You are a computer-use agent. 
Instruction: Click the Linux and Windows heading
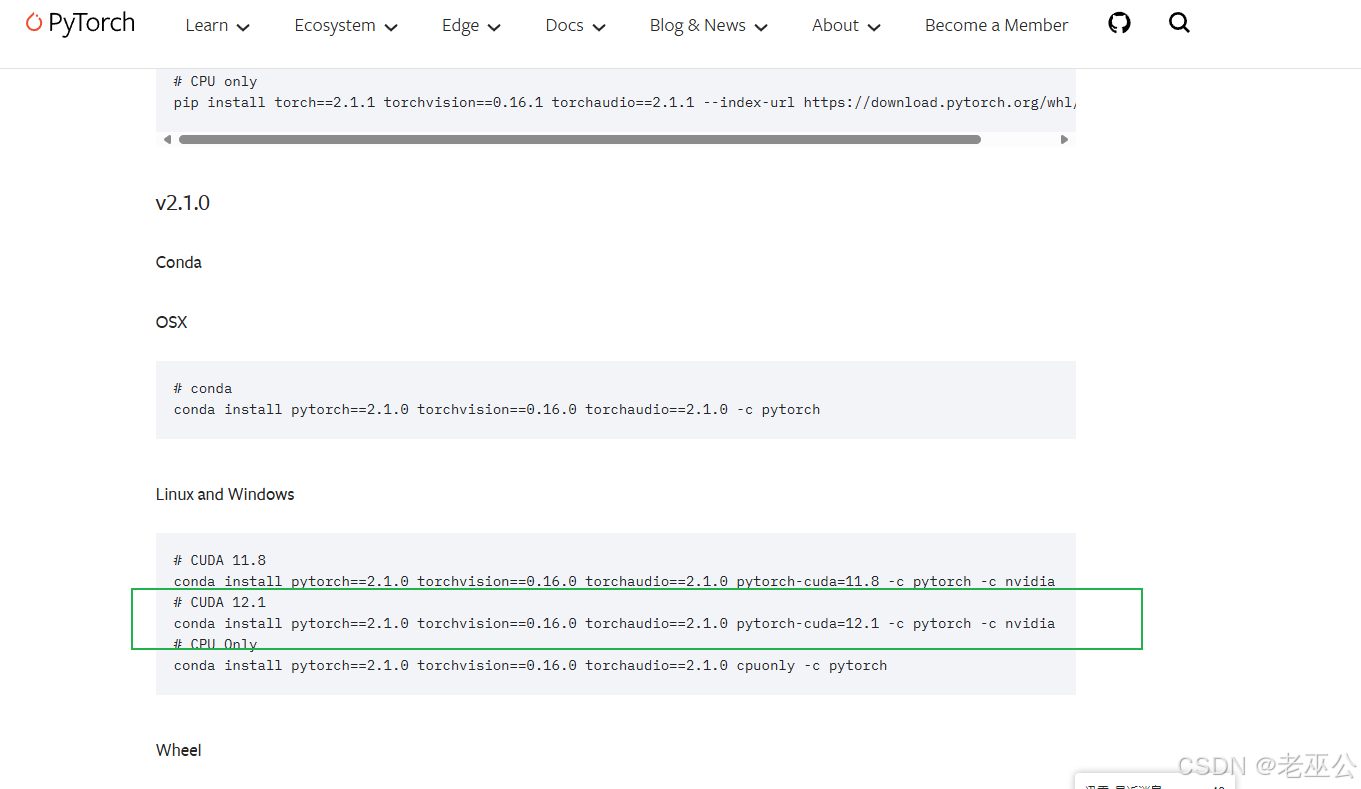tap(225, 494)
